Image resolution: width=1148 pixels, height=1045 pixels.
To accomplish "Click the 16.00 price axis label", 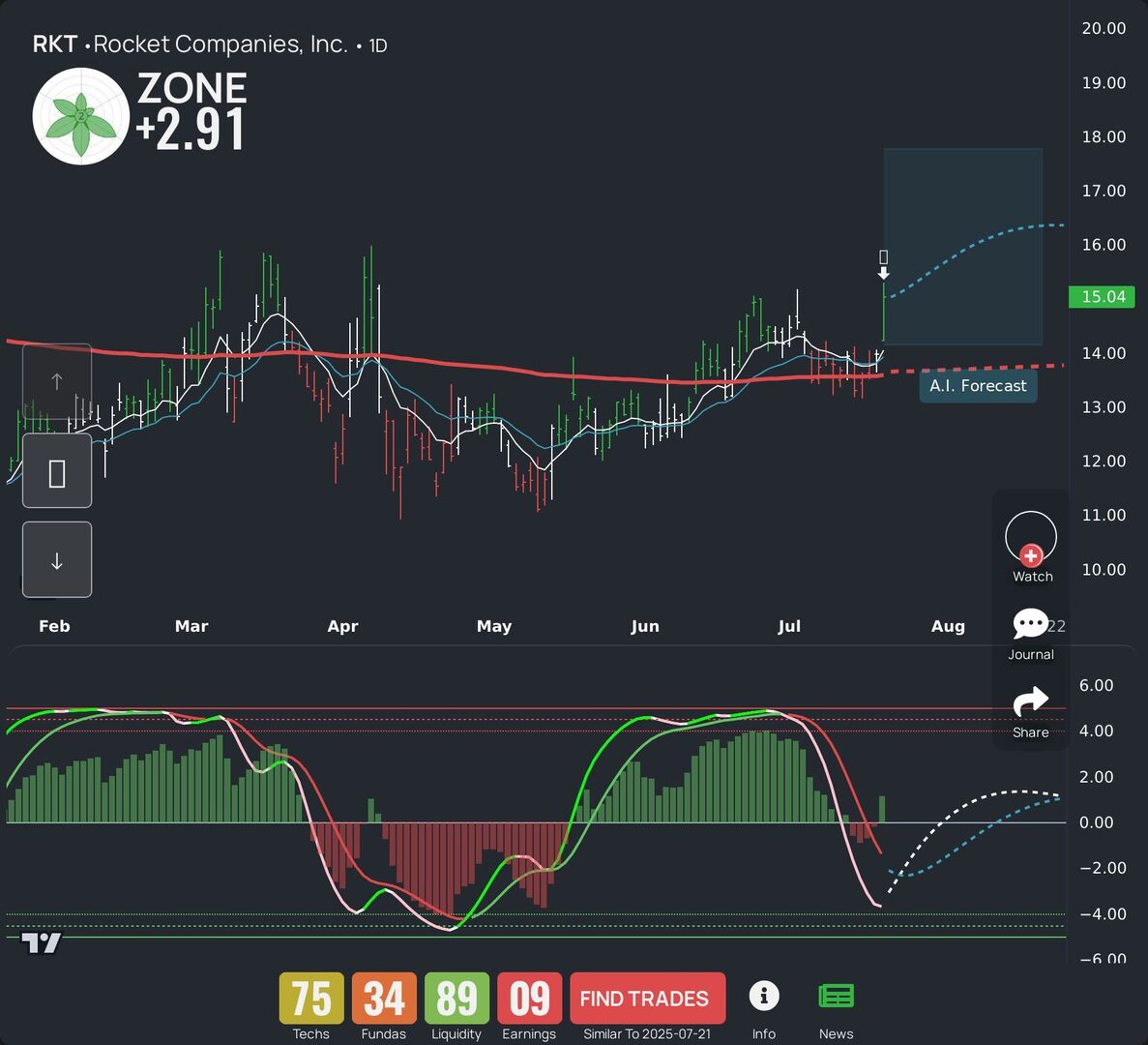I will [x=1104, y=245].
